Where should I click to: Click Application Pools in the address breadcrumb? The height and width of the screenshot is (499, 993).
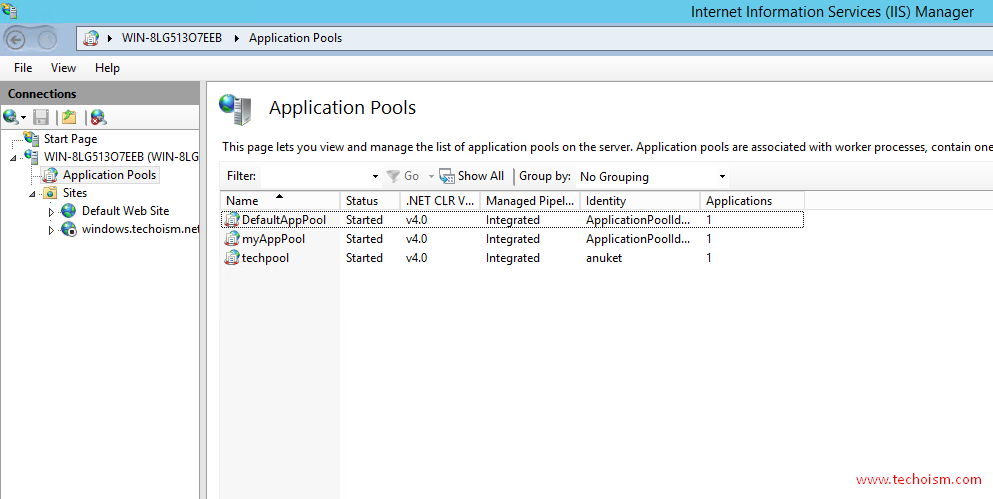(x=295, y=38)
